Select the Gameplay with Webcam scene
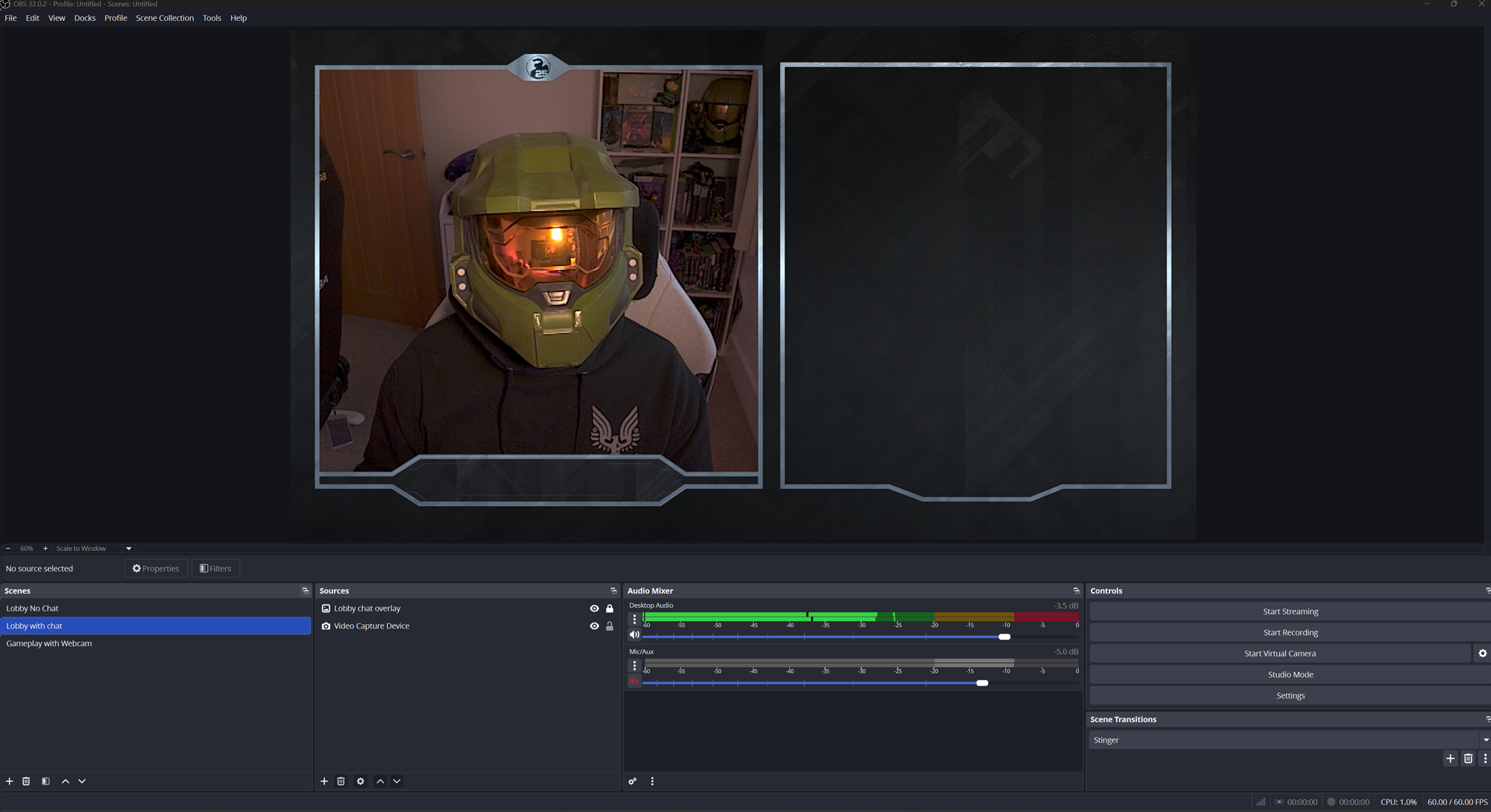Screen dimensions: 1491x812 [49, 644]
